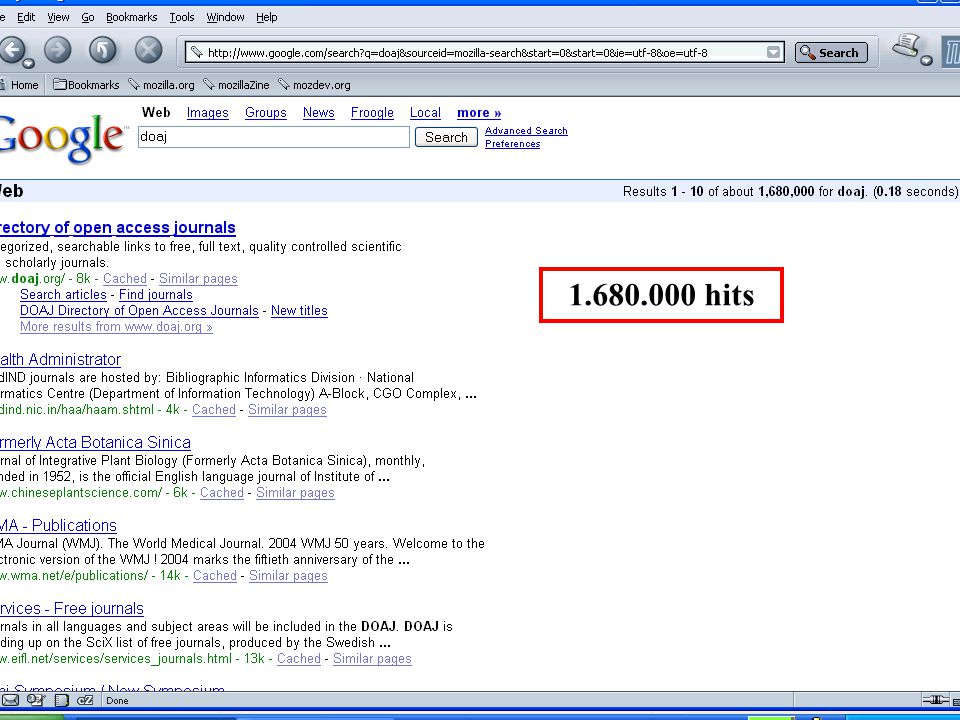
Task: Open the 'Formerly Acta Botanica Sinica' result
Action: (x=95, y=443)
